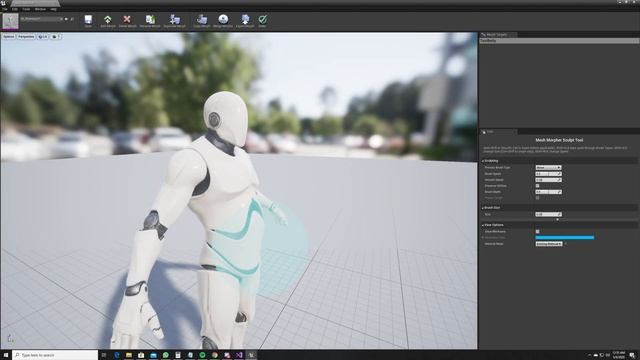Click the Unreal Engine taskbar icon
The image size is (640, 360).
point(251,355)
